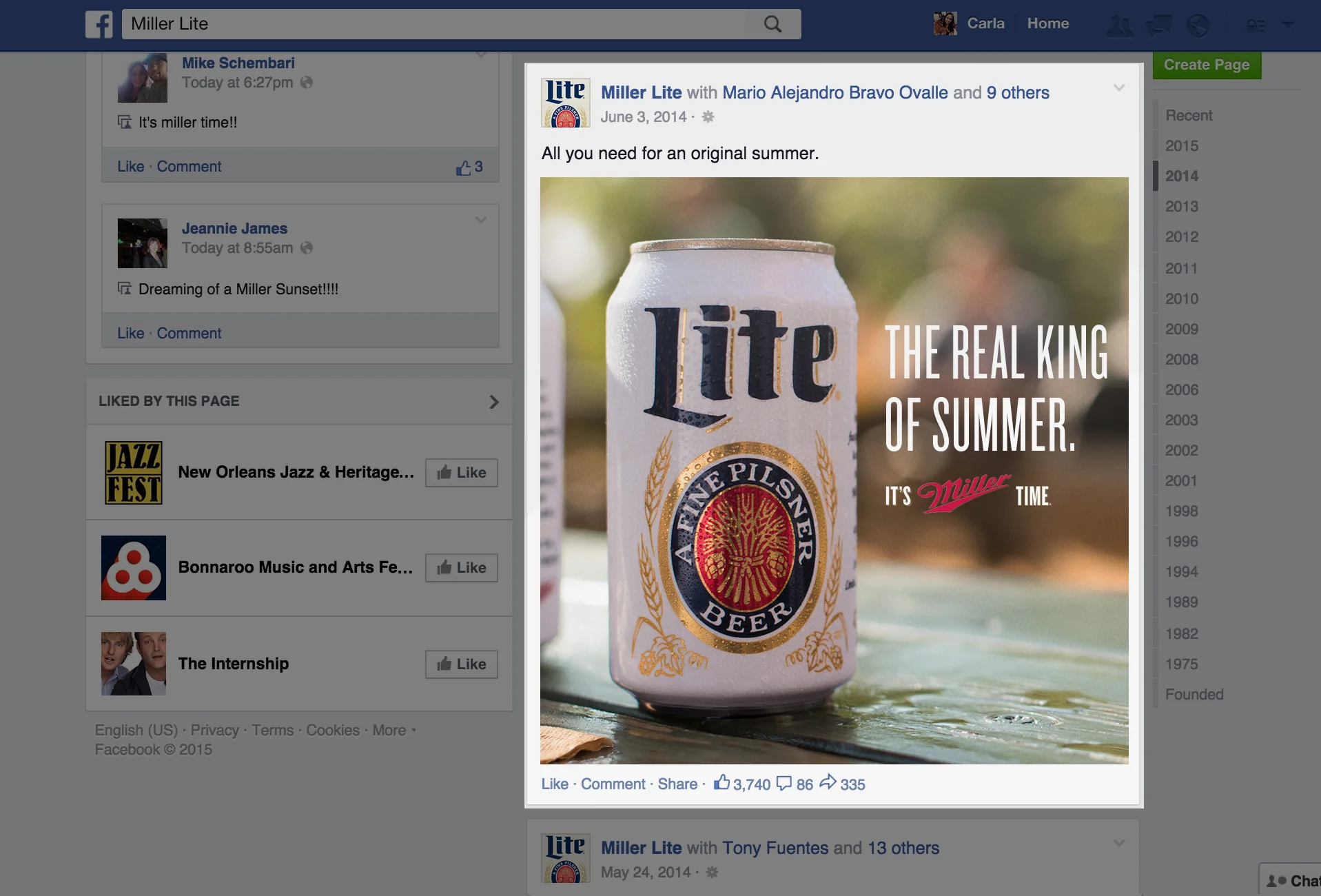Open the '9 others' tagged list
Image resolution: width=1321 pixels, height=896 pixels.
tap(1018, 93)
